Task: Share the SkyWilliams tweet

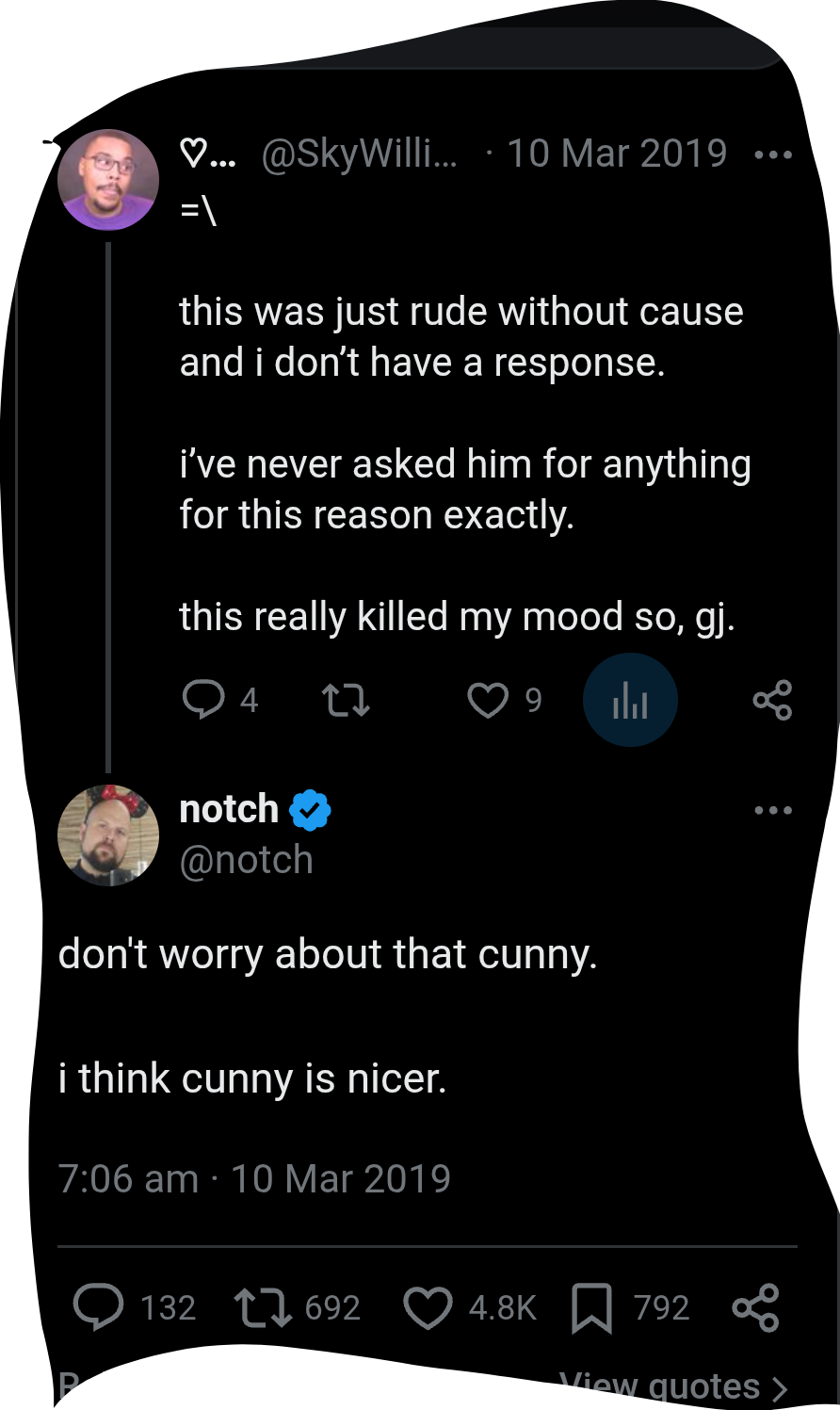Action: (772, 700)
